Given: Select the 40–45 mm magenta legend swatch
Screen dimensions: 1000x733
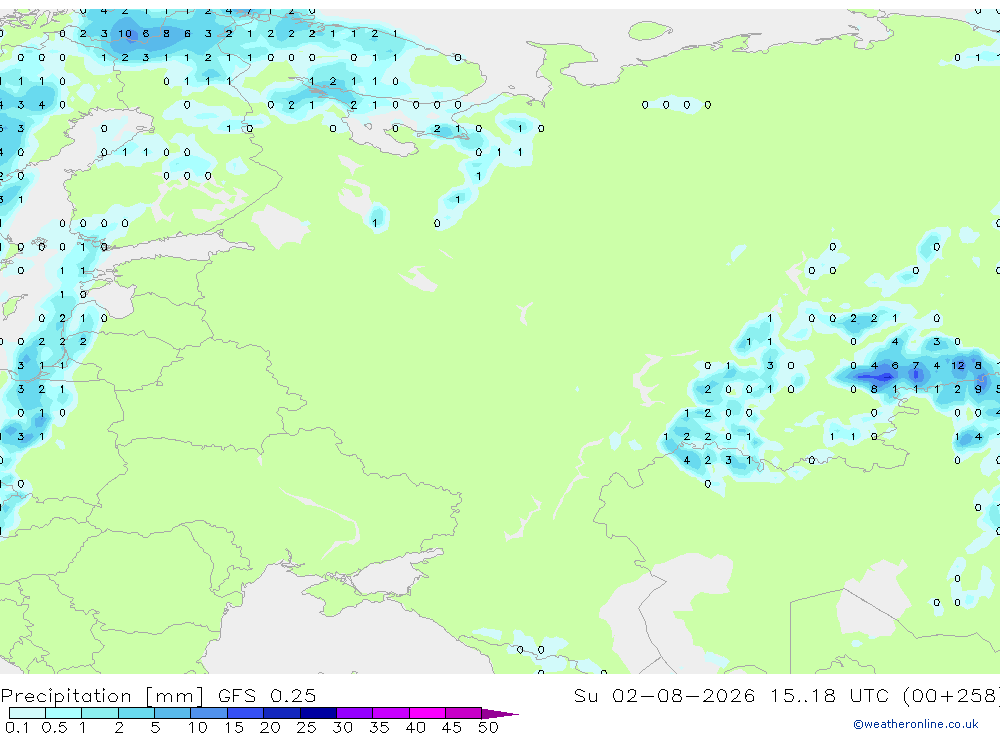Looking at the screenshot, I should tap(427, 713).
